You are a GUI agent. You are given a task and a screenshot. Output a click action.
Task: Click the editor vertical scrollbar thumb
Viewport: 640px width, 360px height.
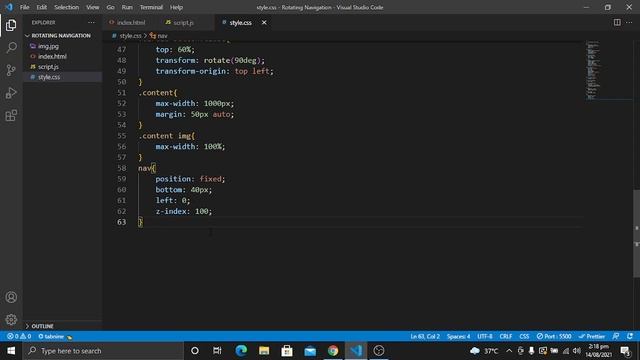click(636, 233)
